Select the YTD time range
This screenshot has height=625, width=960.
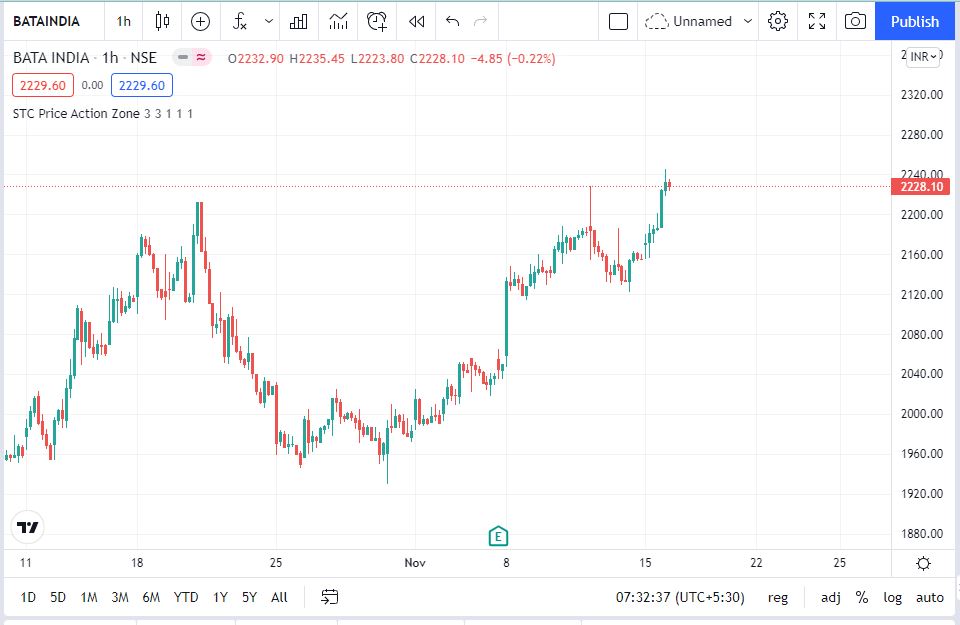(x=185, y=597)
